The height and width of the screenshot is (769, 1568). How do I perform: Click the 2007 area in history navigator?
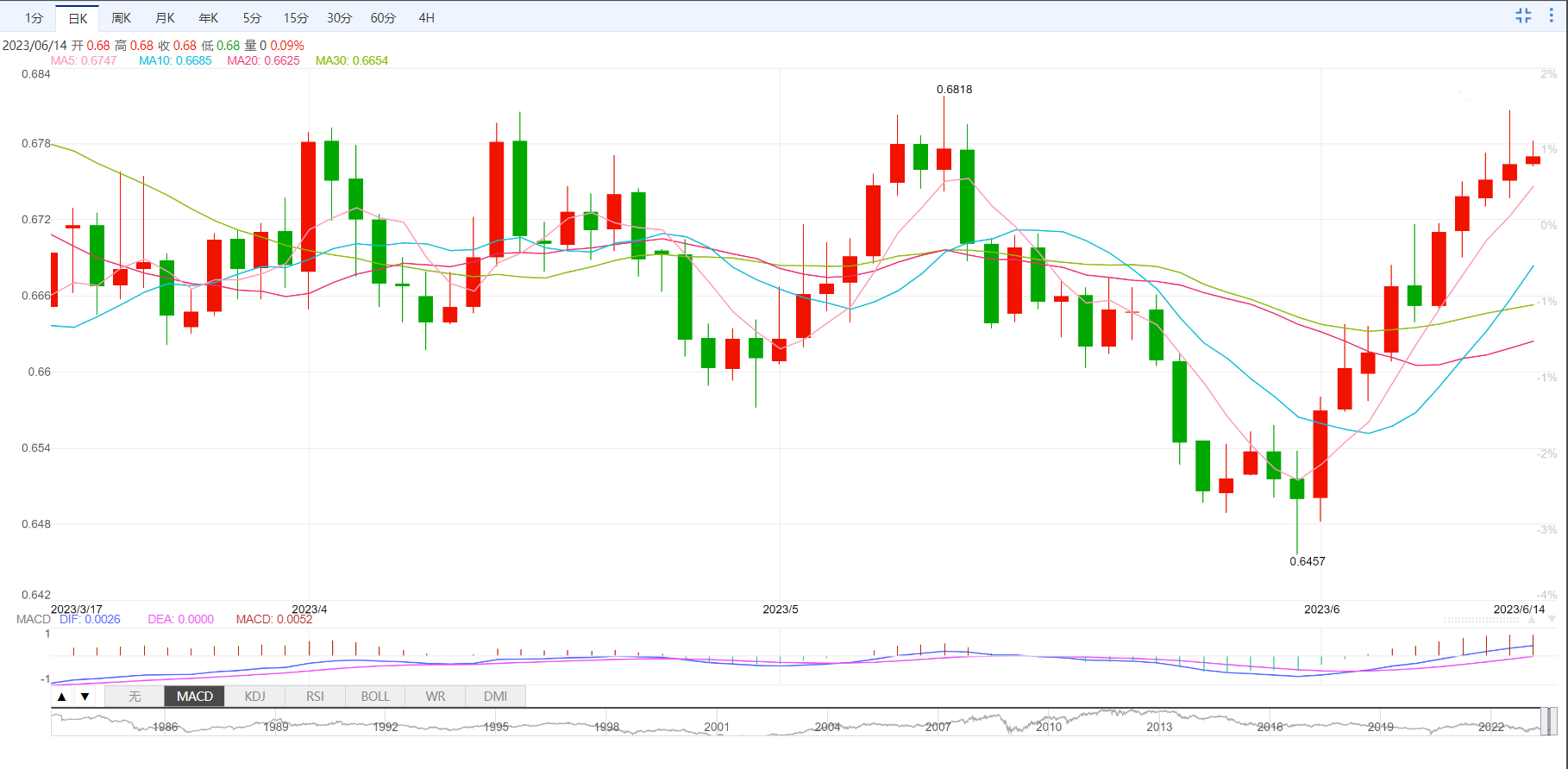[938, 726]
